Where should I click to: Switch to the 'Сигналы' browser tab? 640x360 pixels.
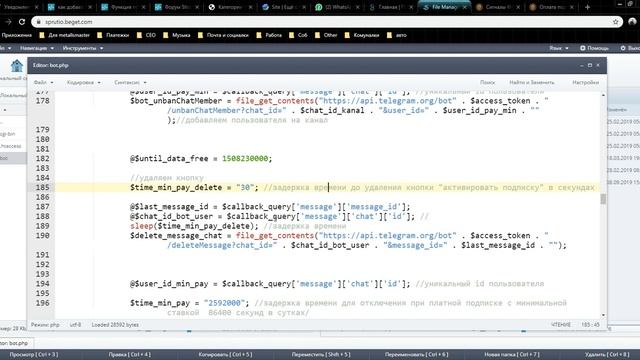pos(497,7)
